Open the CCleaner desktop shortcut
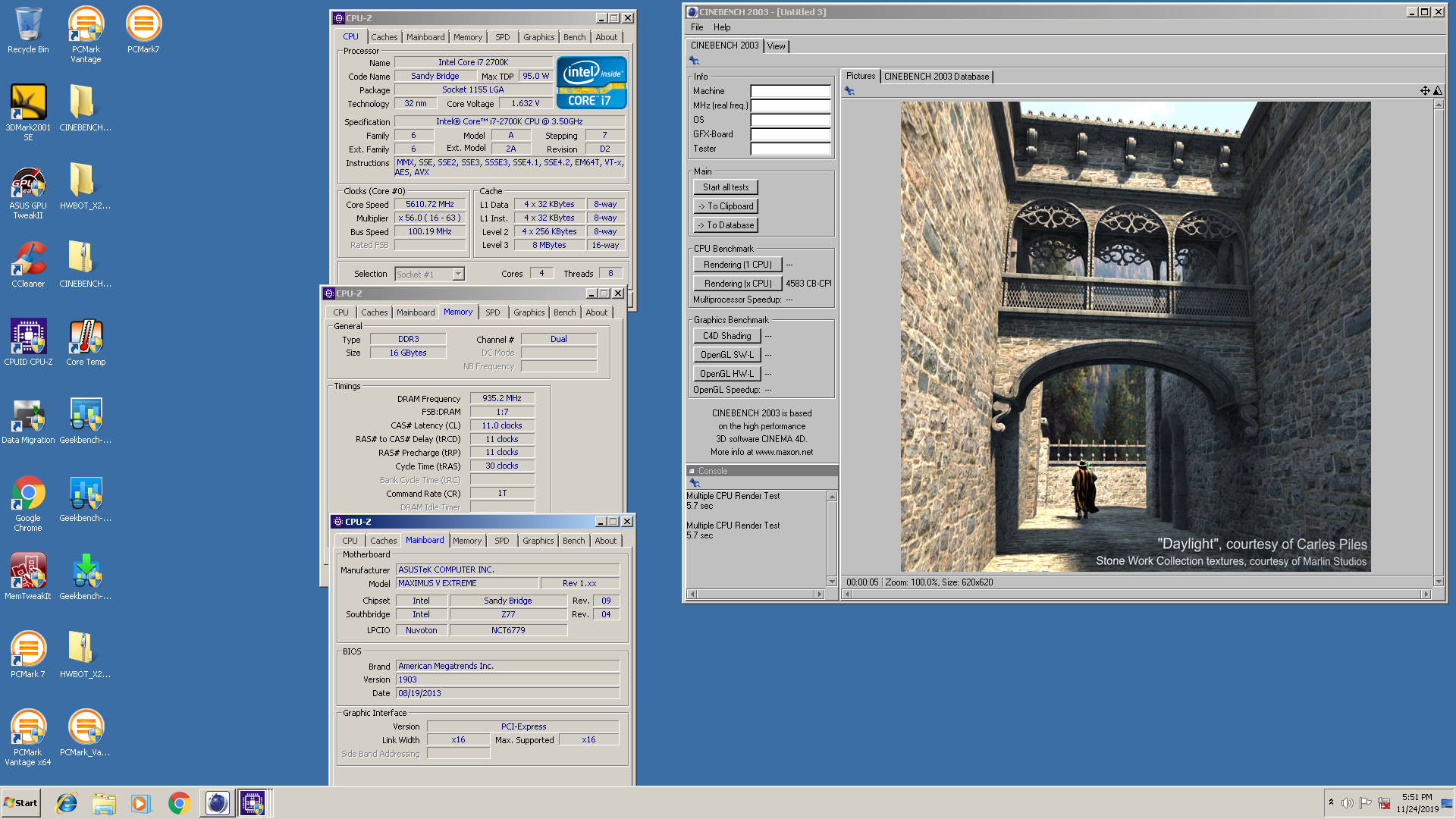Viewport: 1456px width, 819px height. (28, 265)
